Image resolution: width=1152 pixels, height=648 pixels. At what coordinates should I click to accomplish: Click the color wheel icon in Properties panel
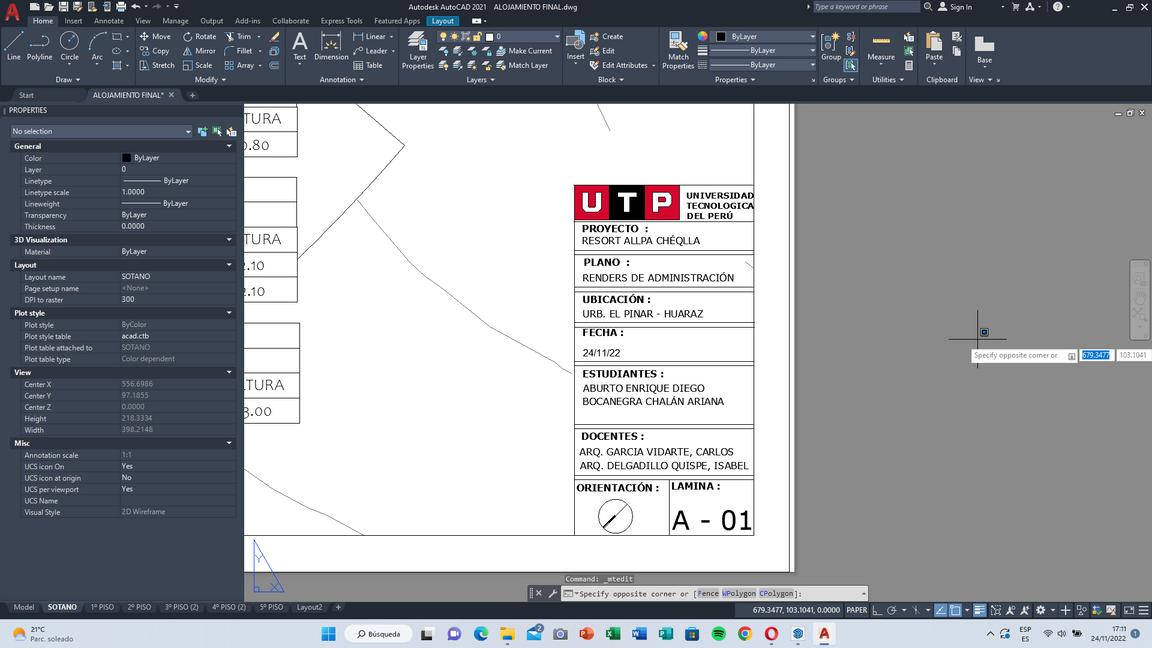click(x=702, y=36)
